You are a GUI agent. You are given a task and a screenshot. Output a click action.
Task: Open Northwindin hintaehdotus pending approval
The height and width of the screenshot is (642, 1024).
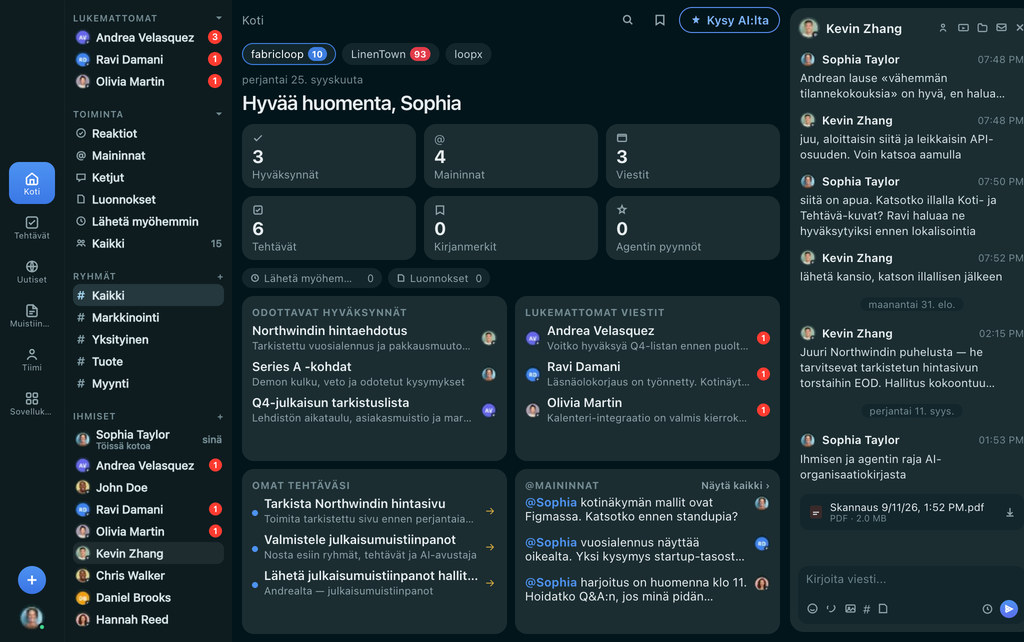374,338
